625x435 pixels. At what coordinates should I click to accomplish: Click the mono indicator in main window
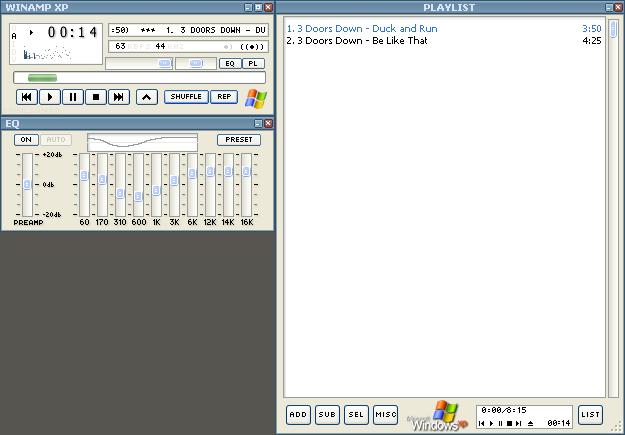pos(227,47)
